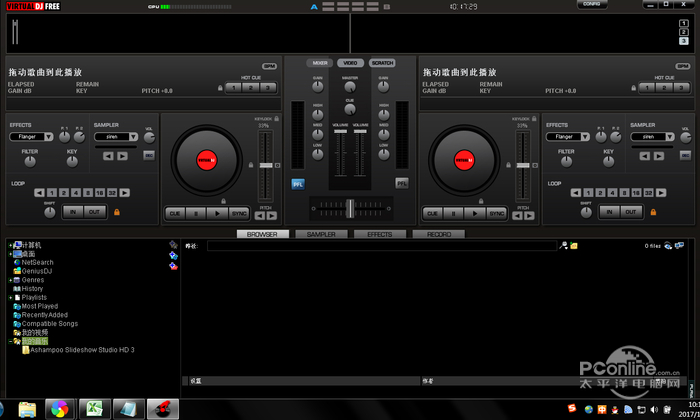This screenshot has width=700, height=420.
Task: Click the left deck CUE button
Action: coord(175,213)
